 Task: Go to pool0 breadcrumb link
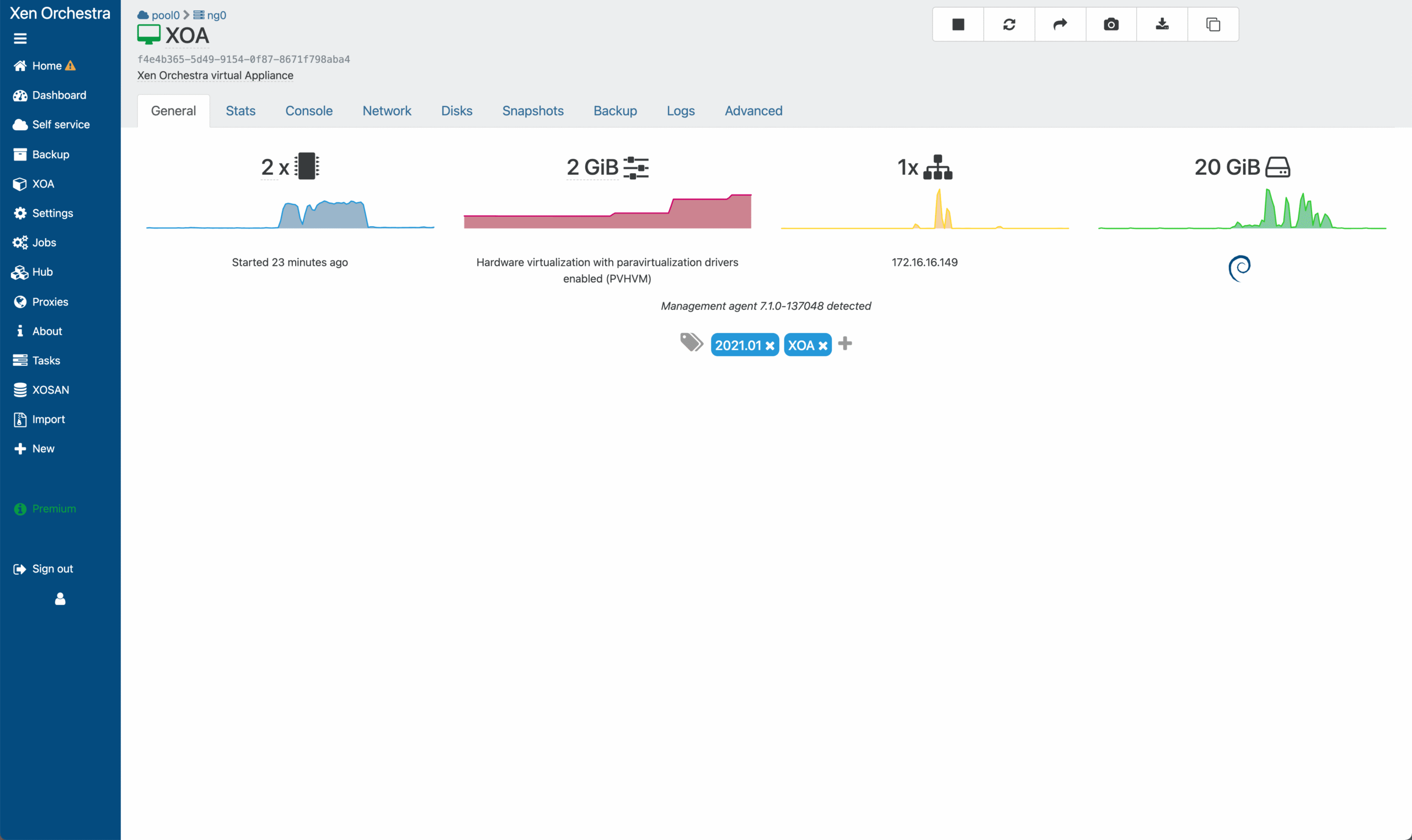tap(165, 15)
